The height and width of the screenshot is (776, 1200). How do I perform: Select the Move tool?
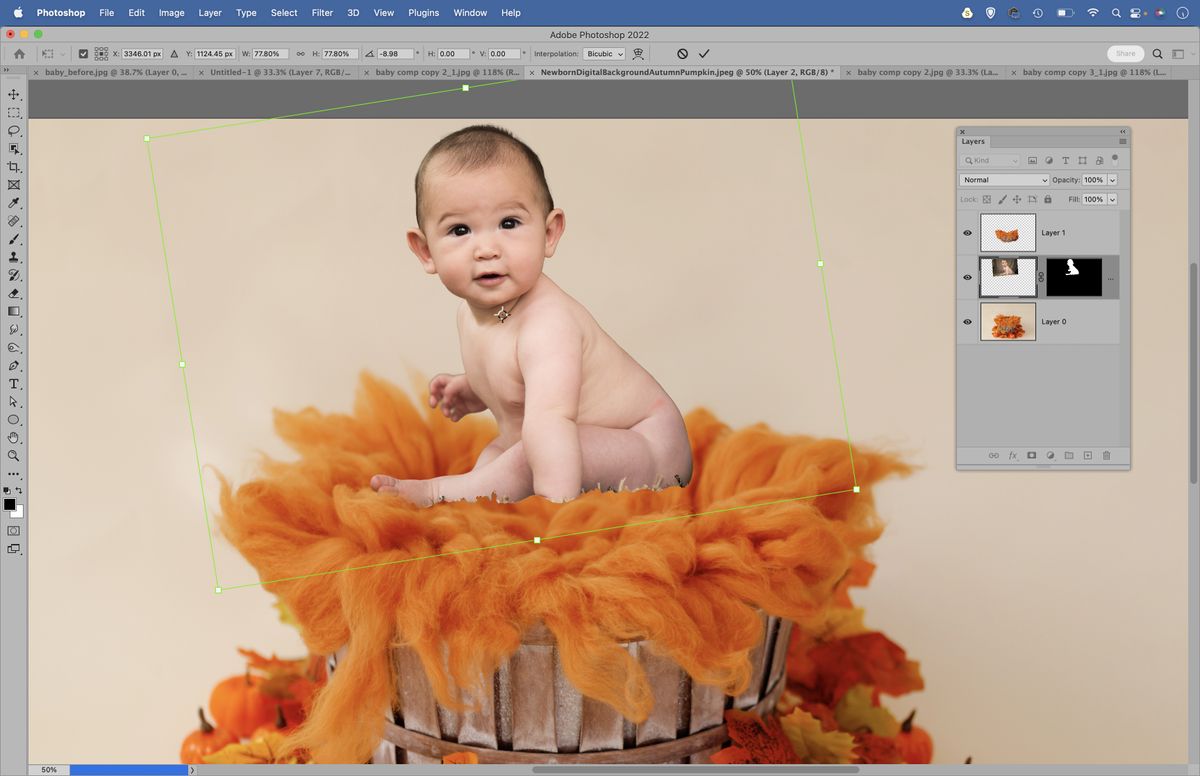point(14,94)
